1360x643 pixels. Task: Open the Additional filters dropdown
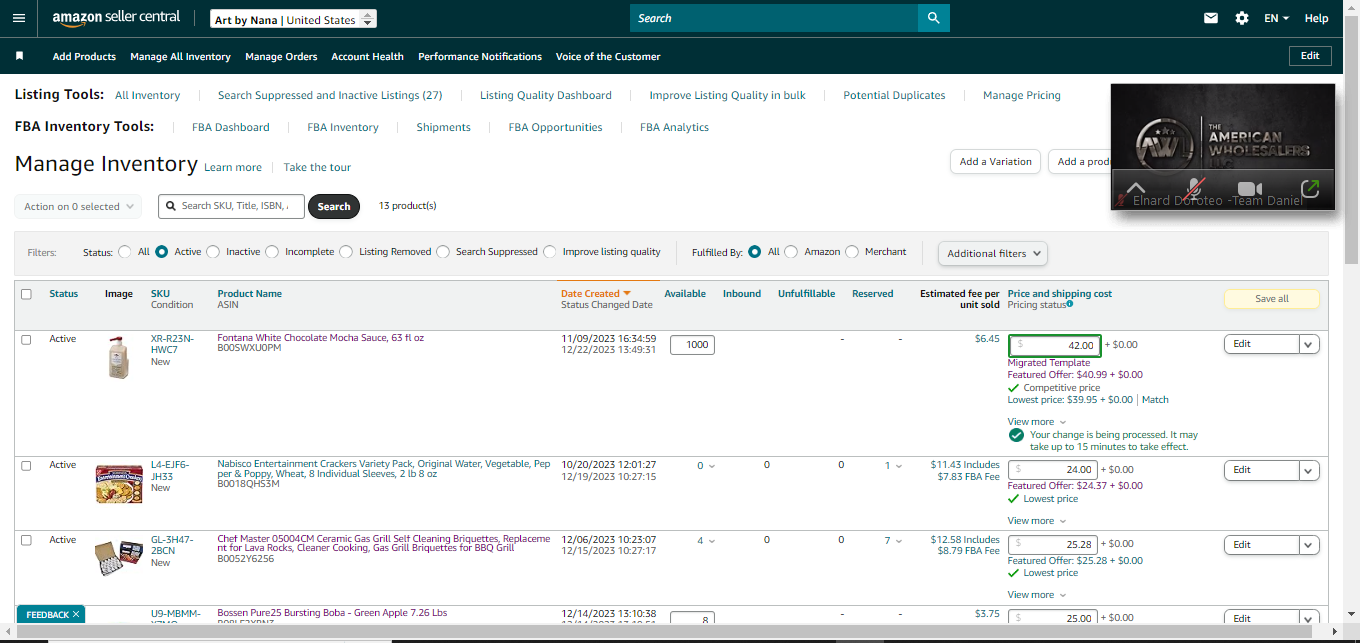pyautogui.click(x=992, y=253)
